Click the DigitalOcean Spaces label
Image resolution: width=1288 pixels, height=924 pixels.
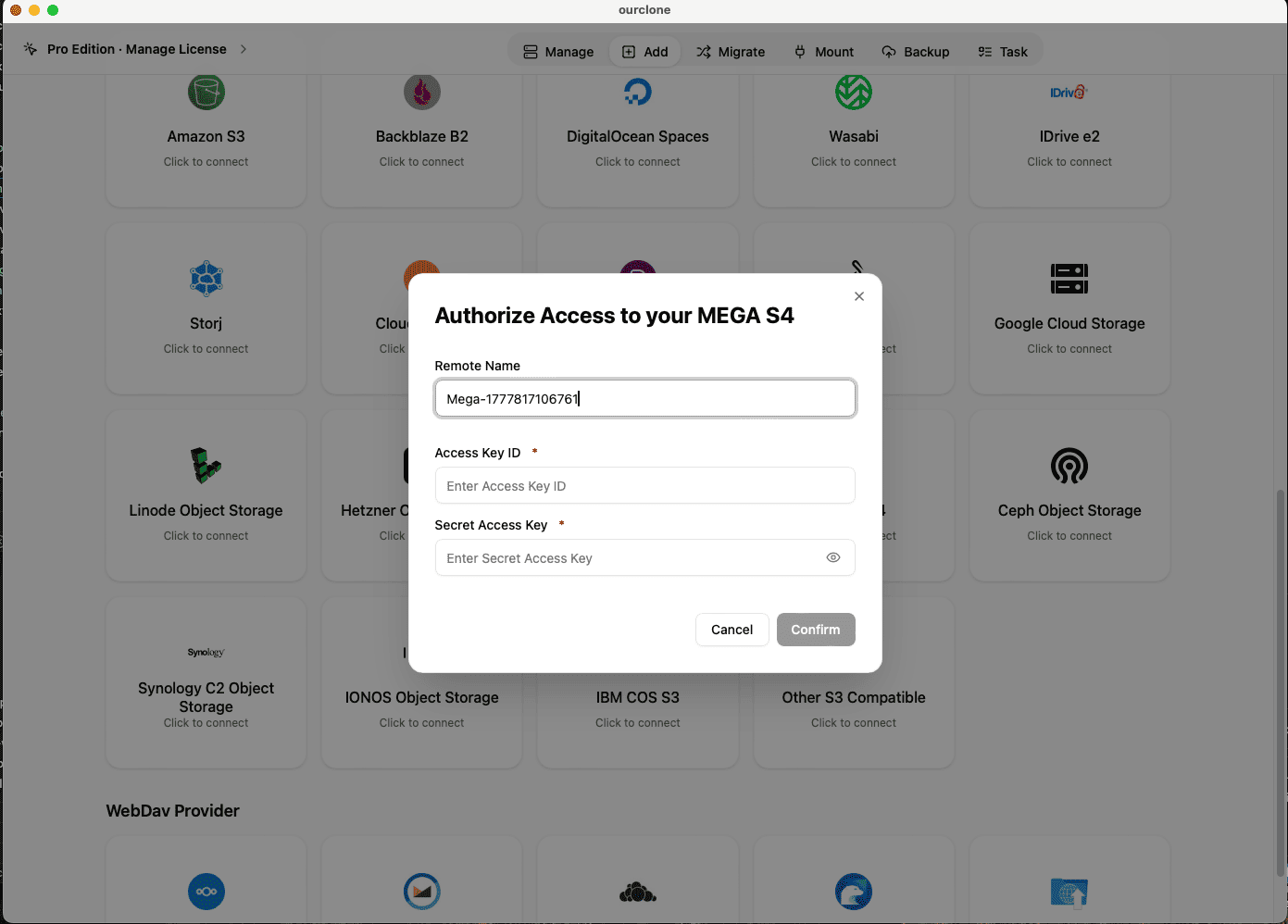pyautogui.click(x=638, y=136)
